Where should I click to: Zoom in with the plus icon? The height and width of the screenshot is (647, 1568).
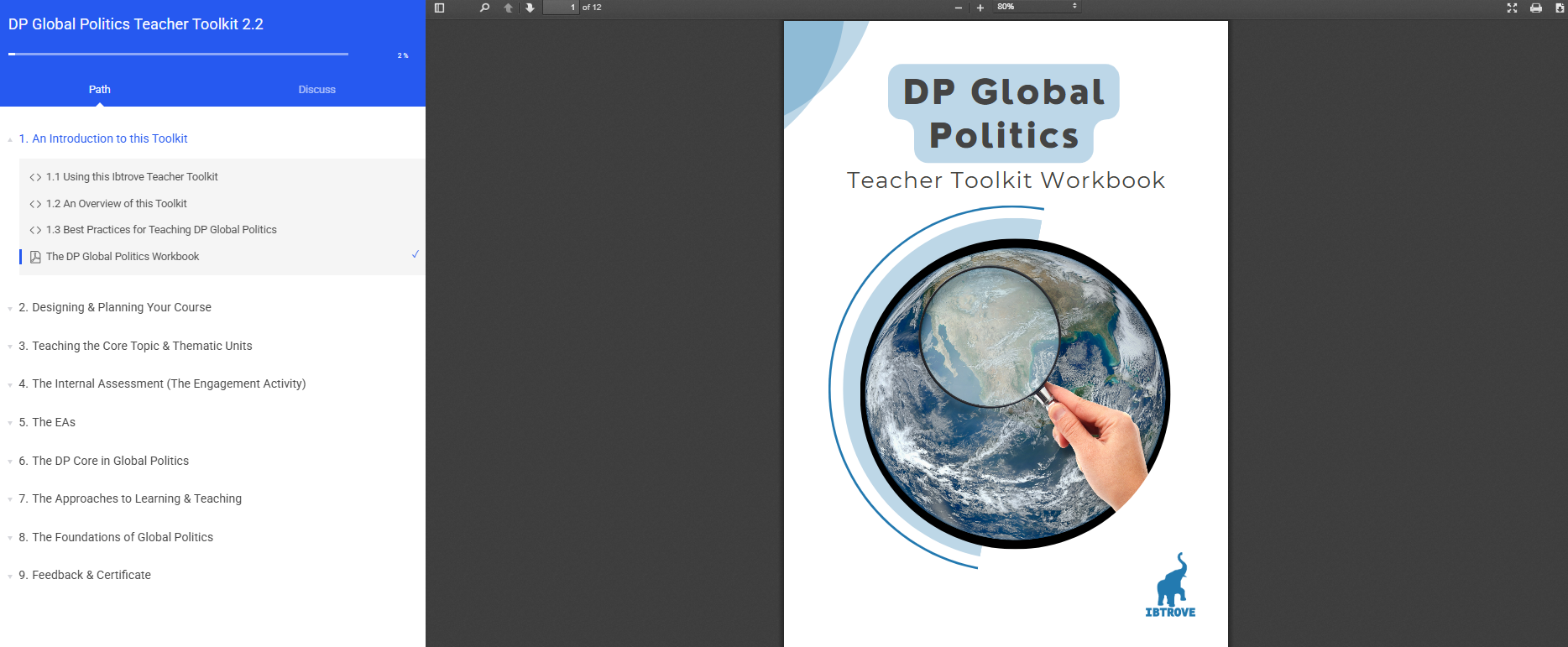tap(980, 8)
